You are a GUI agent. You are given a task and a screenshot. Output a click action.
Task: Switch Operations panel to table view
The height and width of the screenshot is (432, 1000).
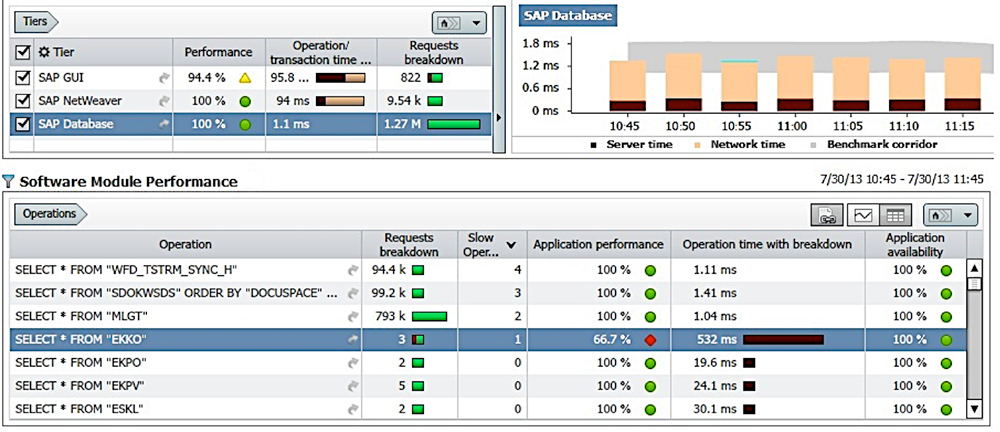pos(895,215)
